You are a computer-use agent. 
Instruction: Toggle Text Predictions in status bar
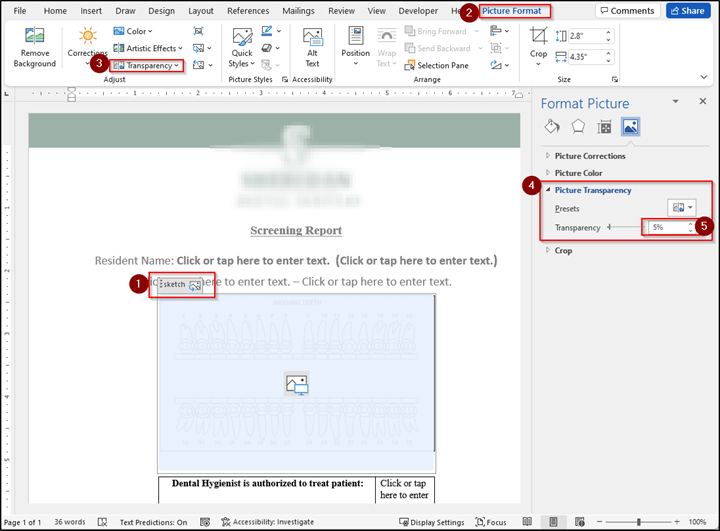153,522
